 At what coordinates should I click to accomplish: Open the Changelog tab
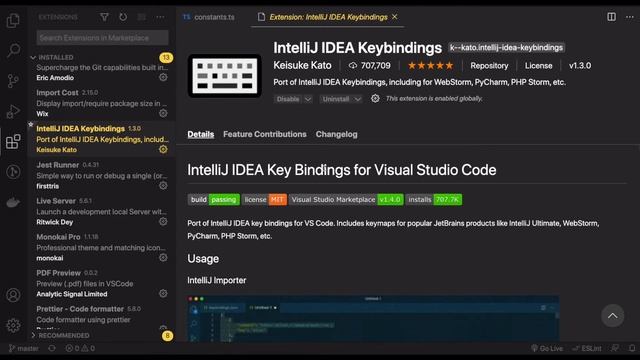[336, 134]
